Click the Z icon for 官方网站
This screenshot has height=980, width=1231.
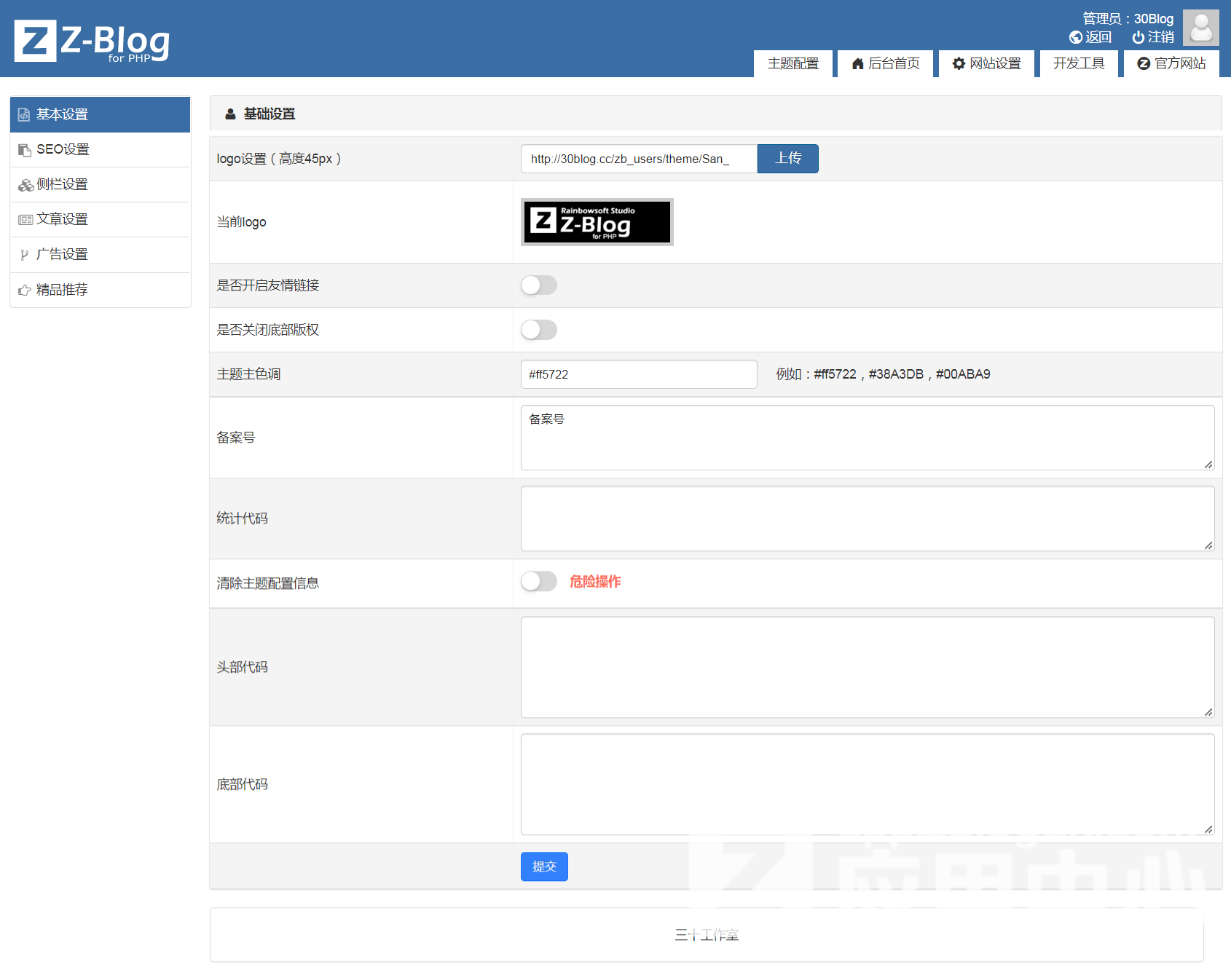coord(1144,64)
